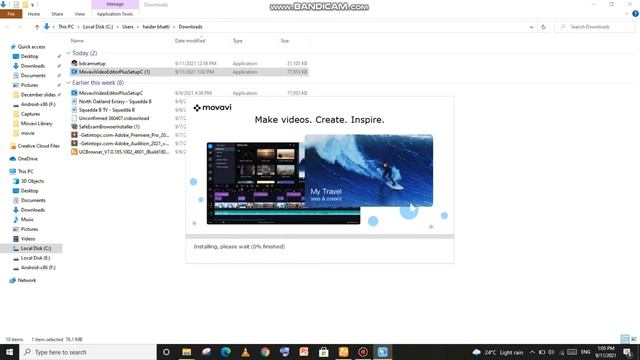The height and width of the screenshot is (360, 640).
Task: Select Adobe_Premiere_Pro archive file
Action: (x=124, y=135)
